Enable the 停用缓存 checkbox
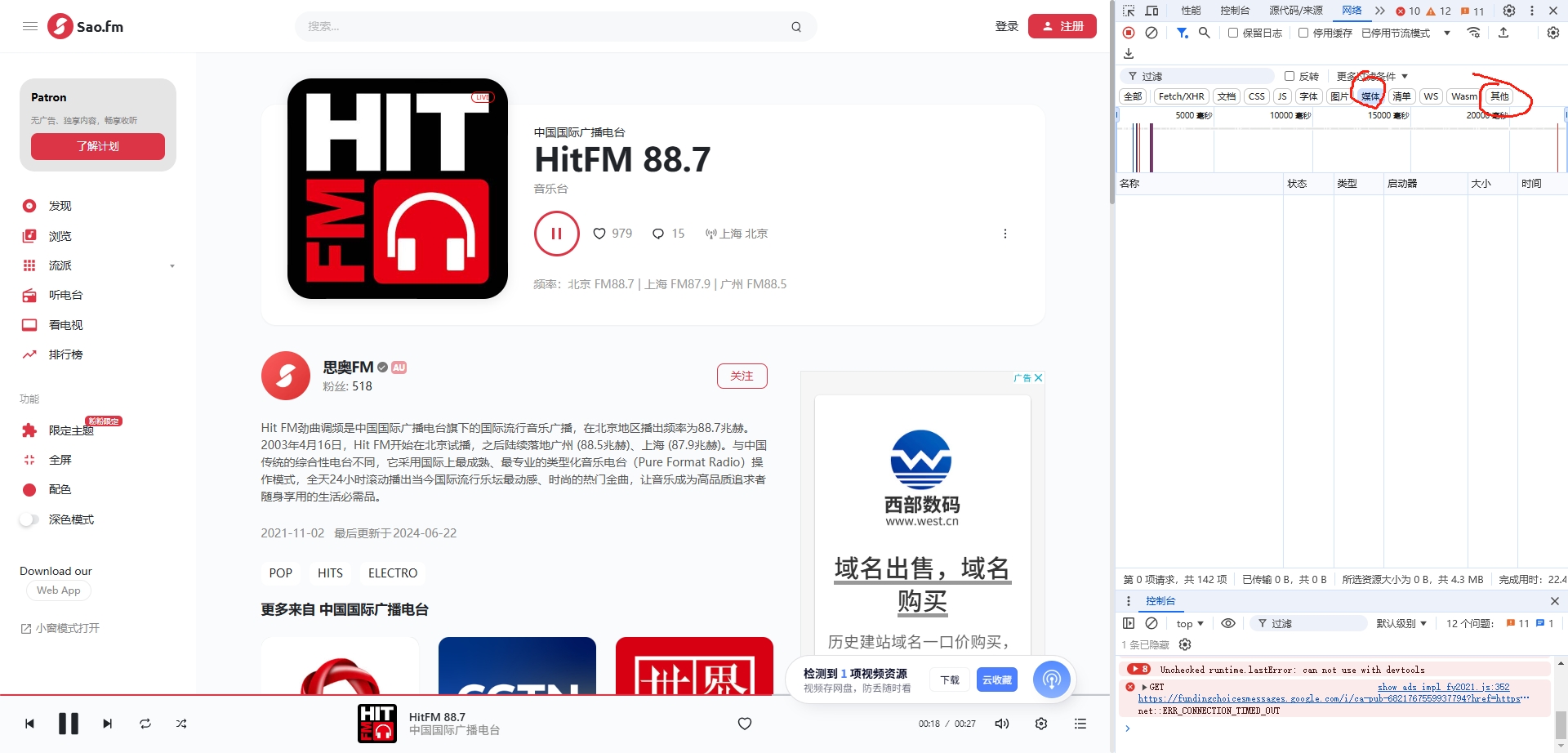 1303,33
